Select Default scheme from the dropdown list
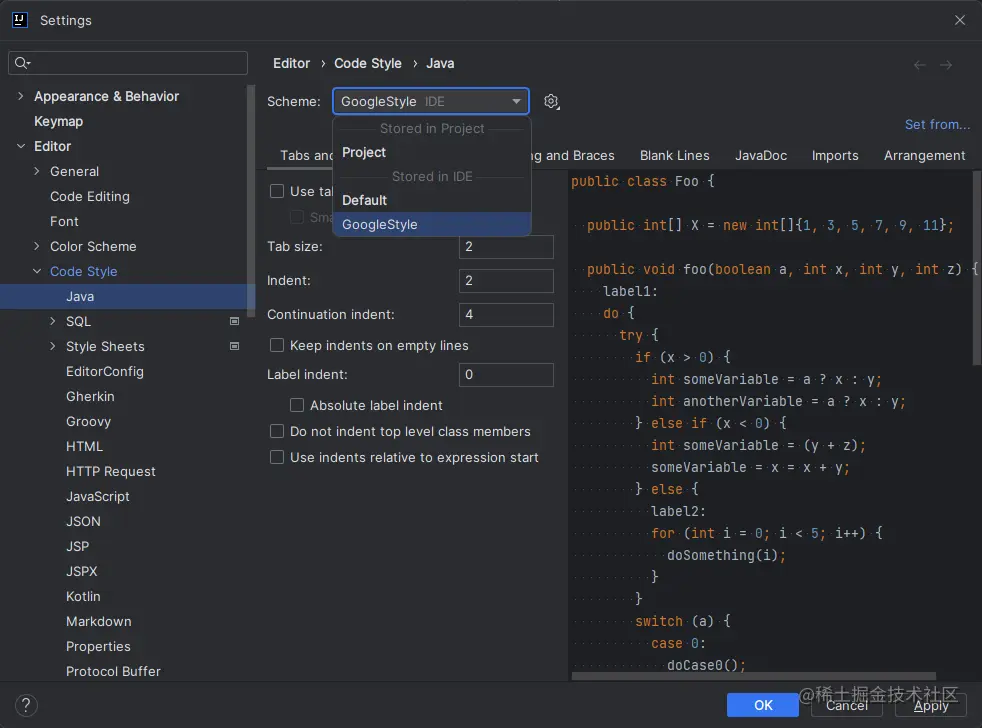 tap(432, 200)
